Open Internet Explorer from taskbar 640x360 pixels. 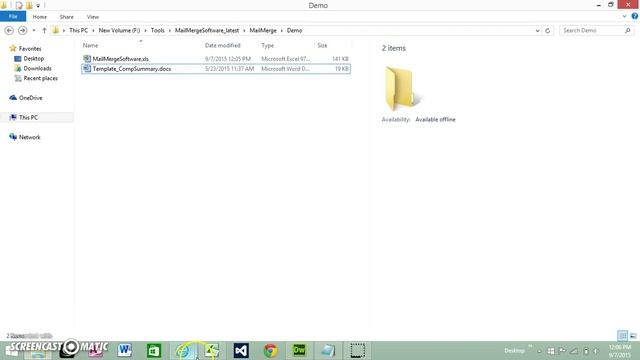(183, 350)
